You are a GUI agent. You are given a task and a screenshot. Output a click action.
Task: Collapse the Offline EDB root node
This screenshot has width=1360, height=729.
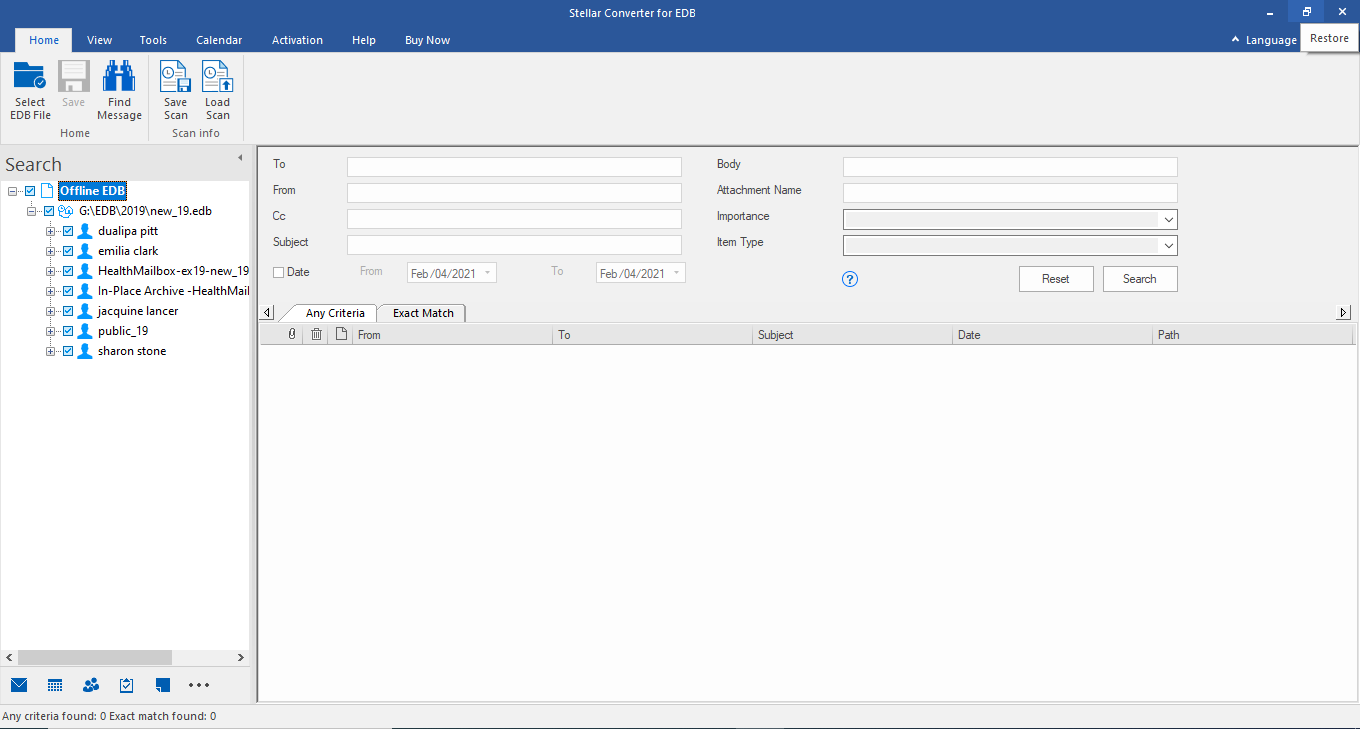(x=12, y=191)
